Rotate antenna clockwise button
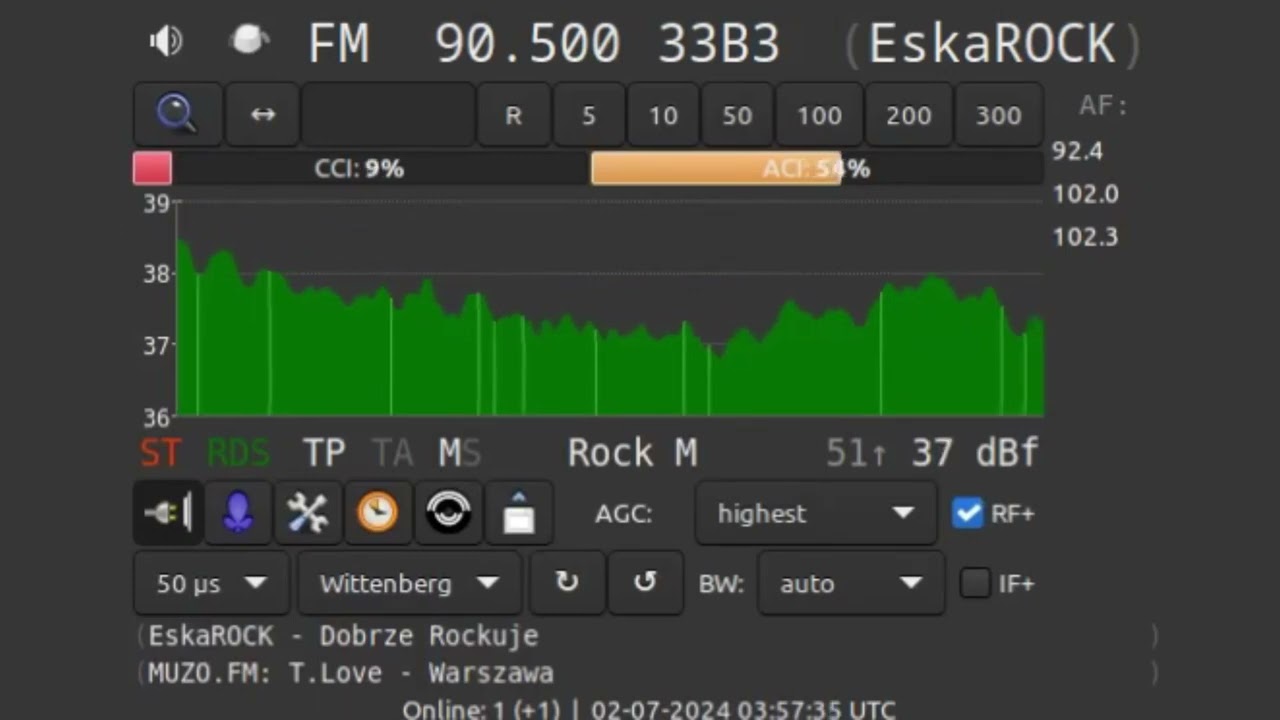1280x720 pixels. [567, 582]
